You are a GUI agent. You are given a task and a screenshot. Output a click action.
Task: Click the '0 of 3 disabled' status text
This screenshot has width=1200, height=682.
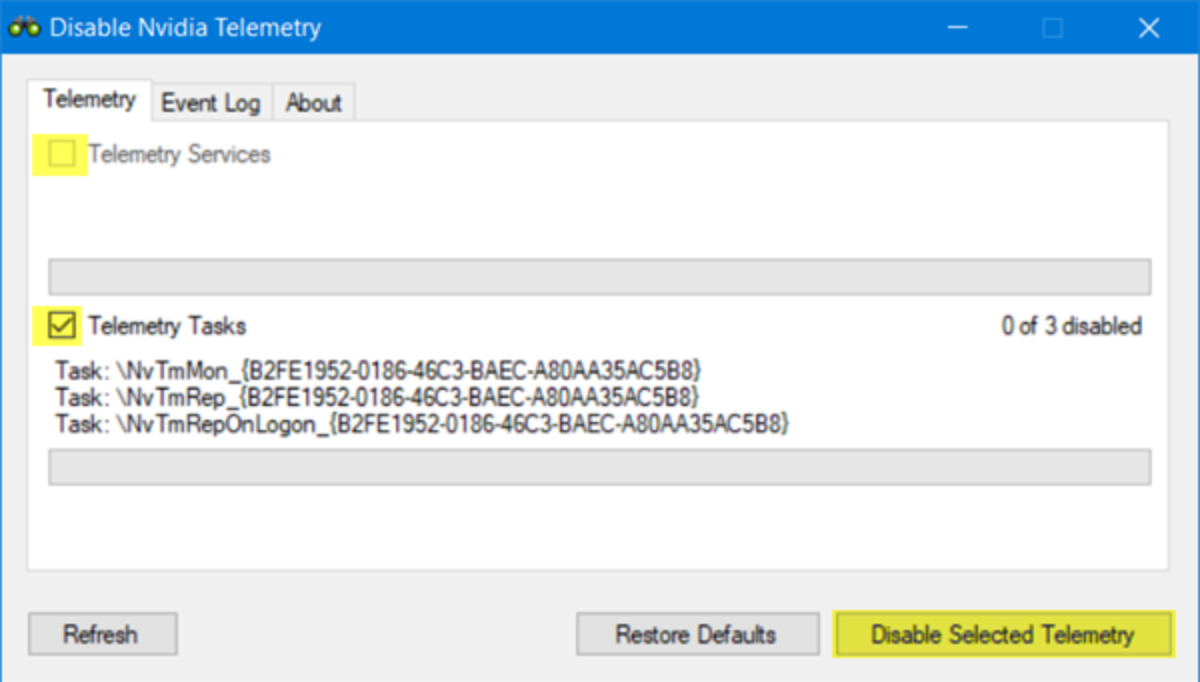tap(1072, 325)
